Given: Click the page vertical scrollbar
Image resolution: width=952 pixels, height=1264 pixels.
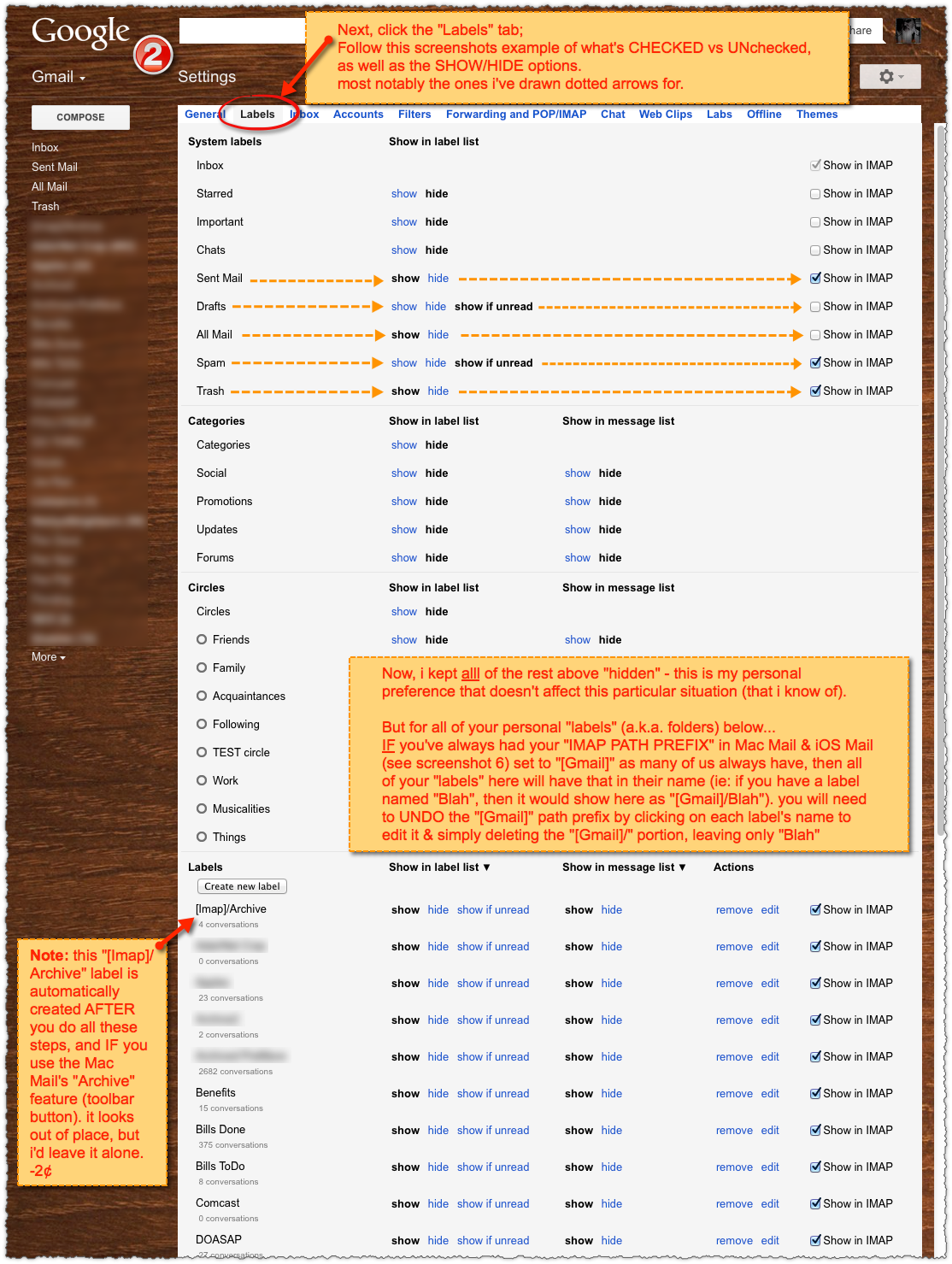Looking at the screenshot, I should coord(941,479).
